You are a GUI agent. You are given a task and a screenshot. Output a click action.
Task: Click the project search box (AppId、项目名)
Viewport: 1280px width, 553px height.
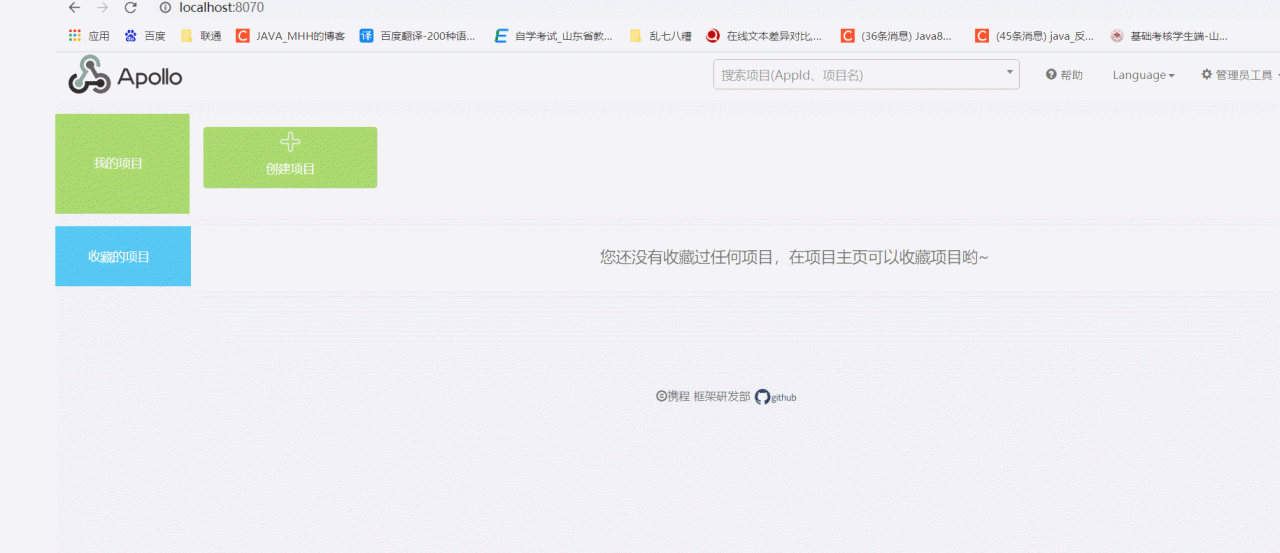[866, 75]
